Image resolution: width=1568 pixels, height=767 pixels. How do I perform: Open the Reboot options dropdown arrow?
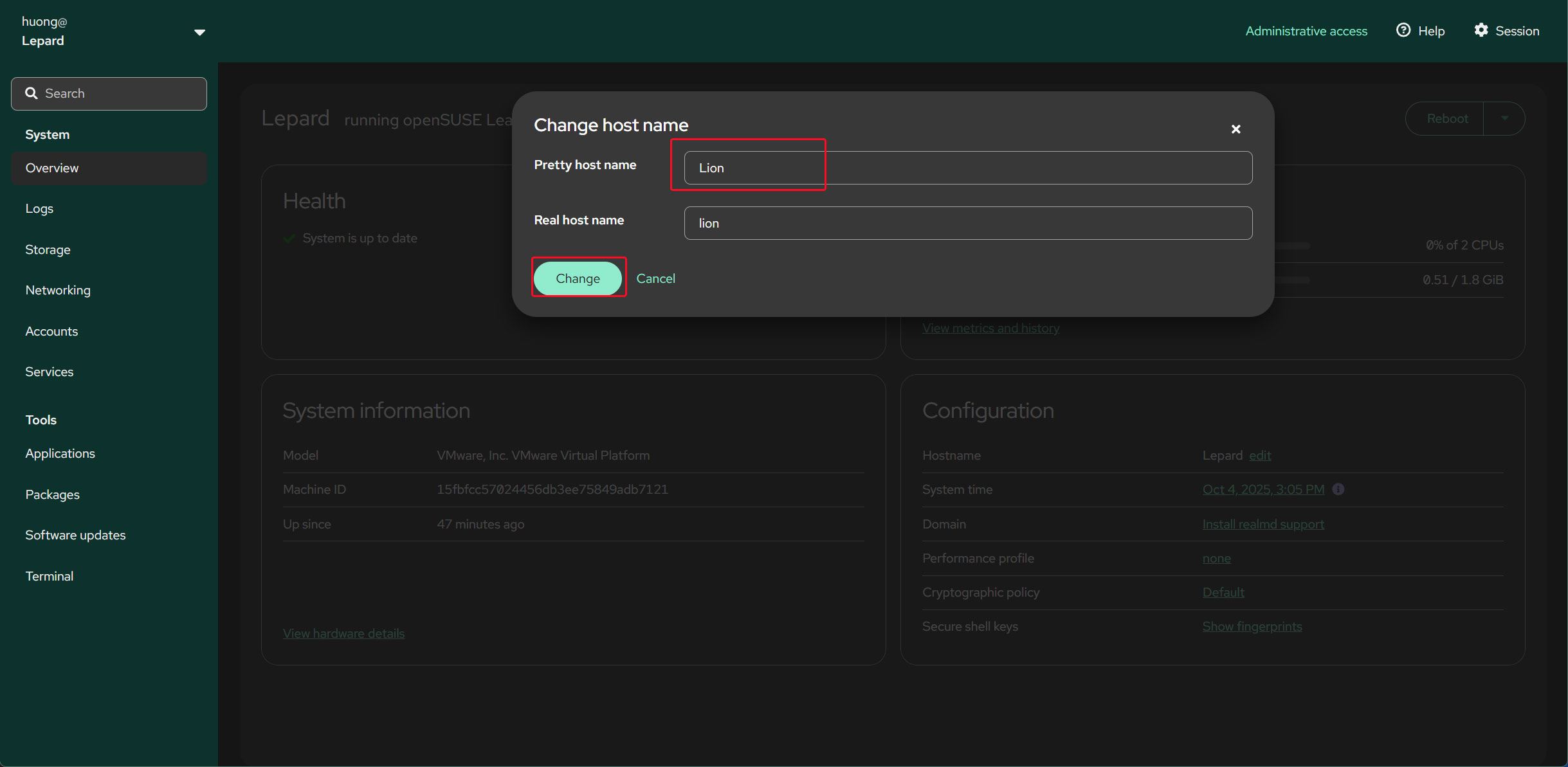(x=1504, y=118)
